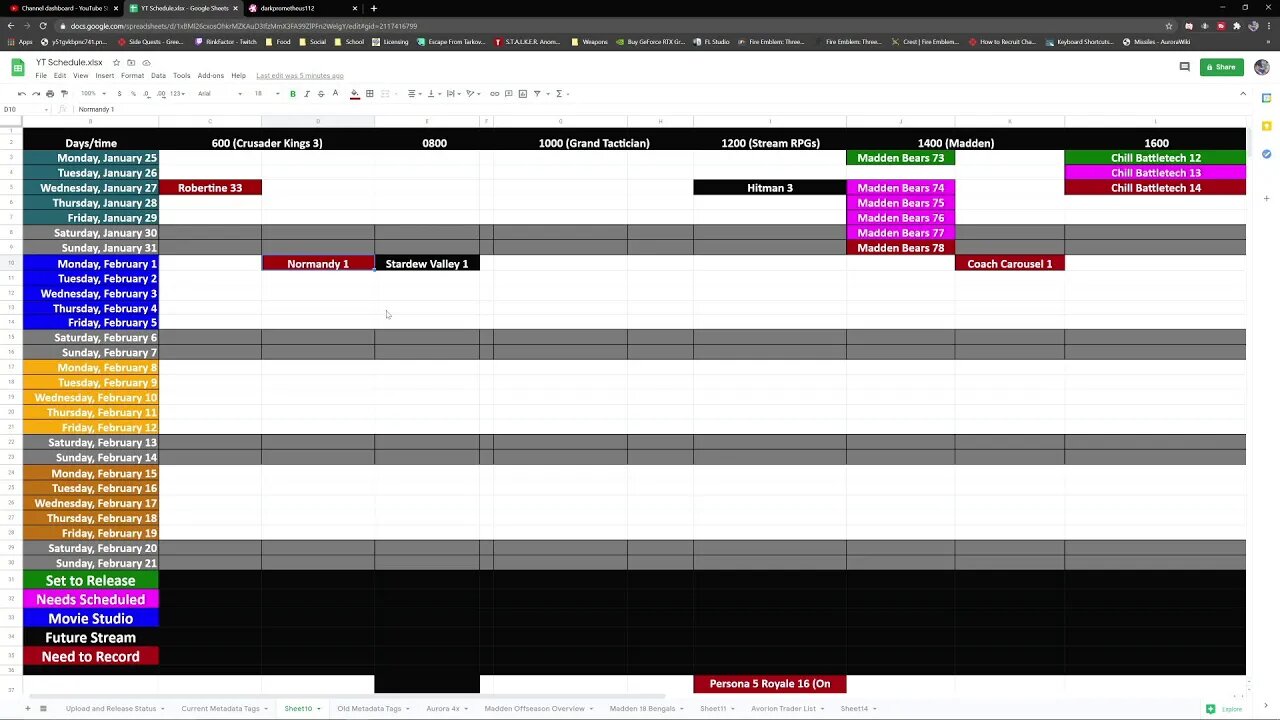Open the Arial font dropdown
This screenshot has width=1280, height=720.
(220, 94)
